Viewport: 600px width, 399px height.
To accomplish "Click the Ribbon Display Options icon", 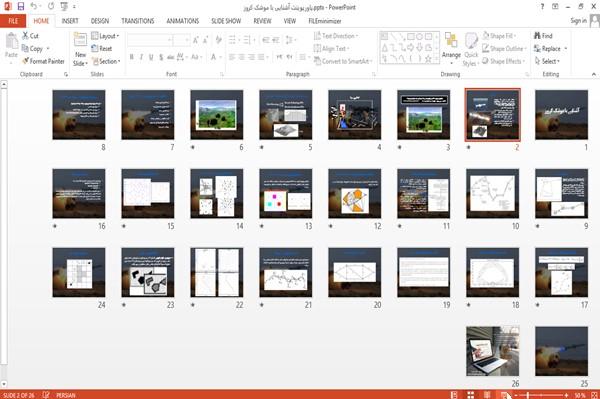I will (x=555, y=7).
